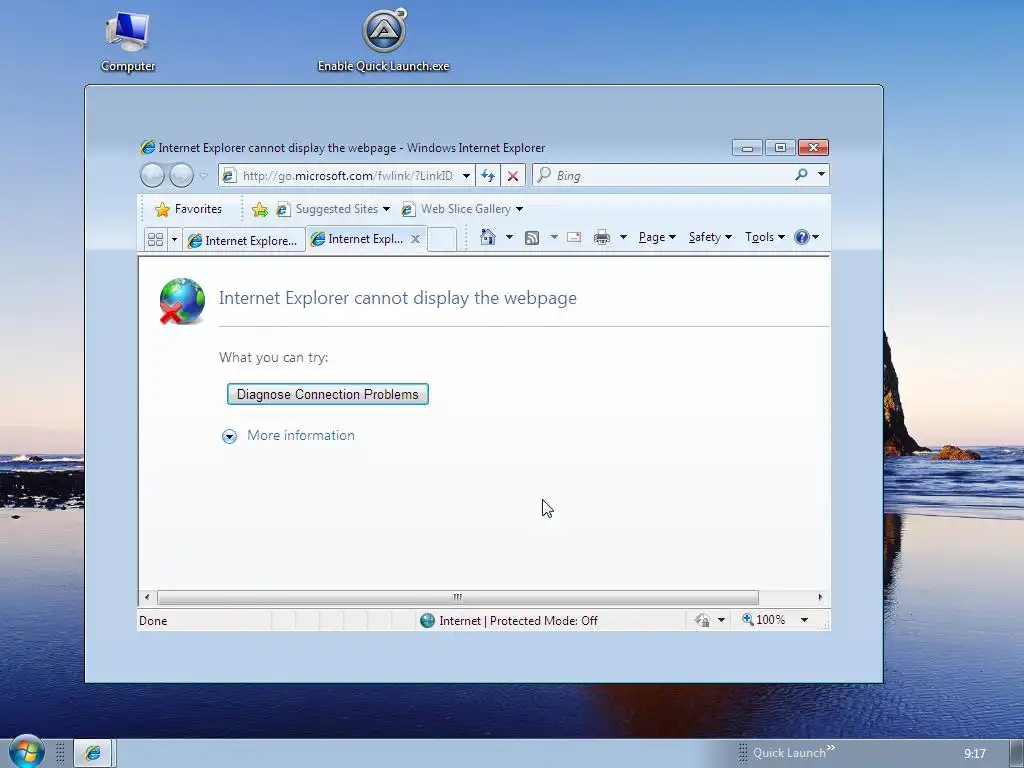Open Suggested Sites on Favorites bar
Screen dimensions: 1024x768
coord(336,209)
